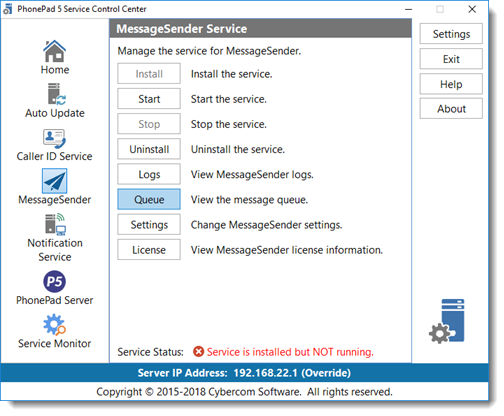504x416 pixels.
Task: Click the red error status icon
Action: click(x=198, y=351)
